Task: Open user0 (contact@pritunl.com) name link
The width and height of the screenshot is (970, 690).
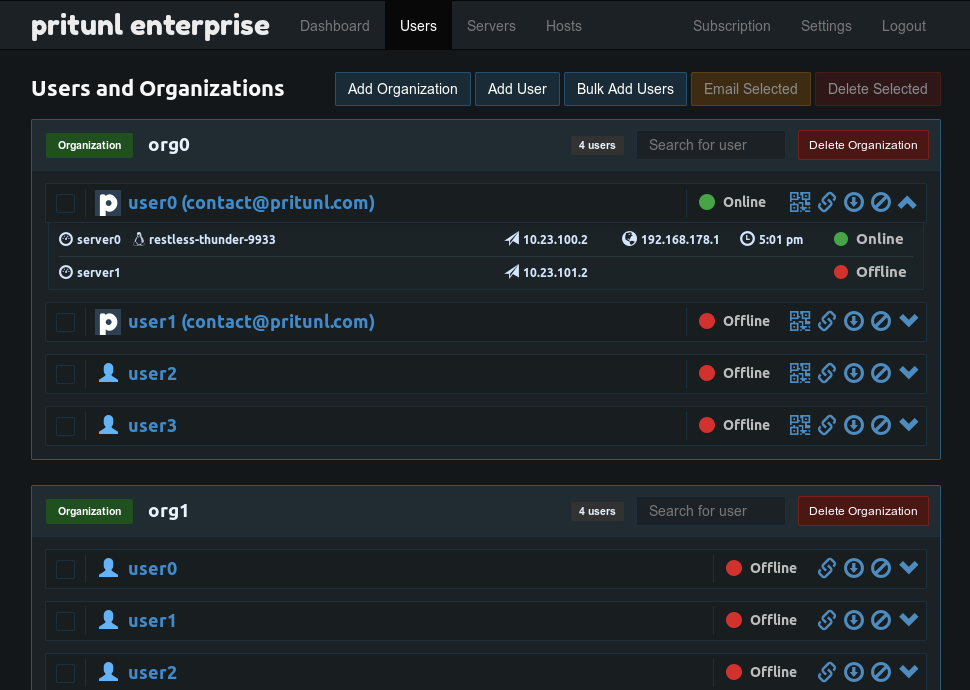Action: click(x=251, y=203)
